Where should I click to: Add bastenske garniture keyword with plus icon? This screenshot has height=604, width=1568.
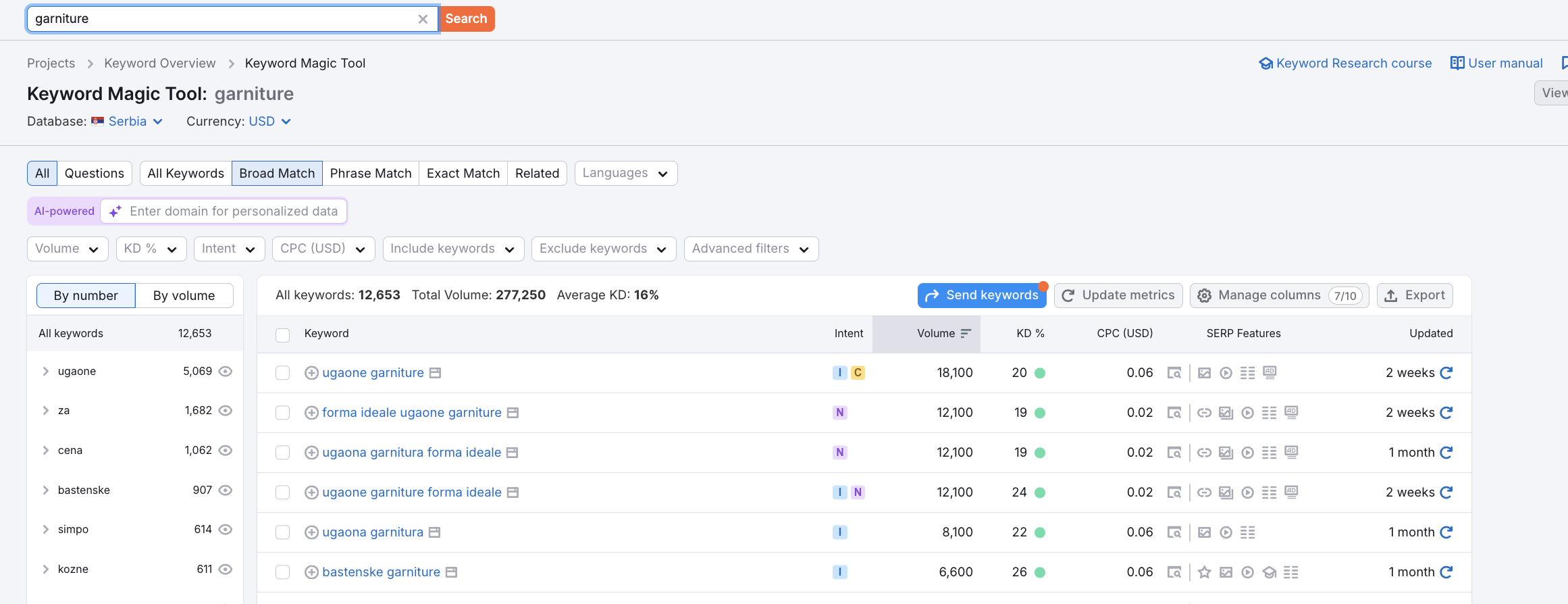click(x=311, y=572)
